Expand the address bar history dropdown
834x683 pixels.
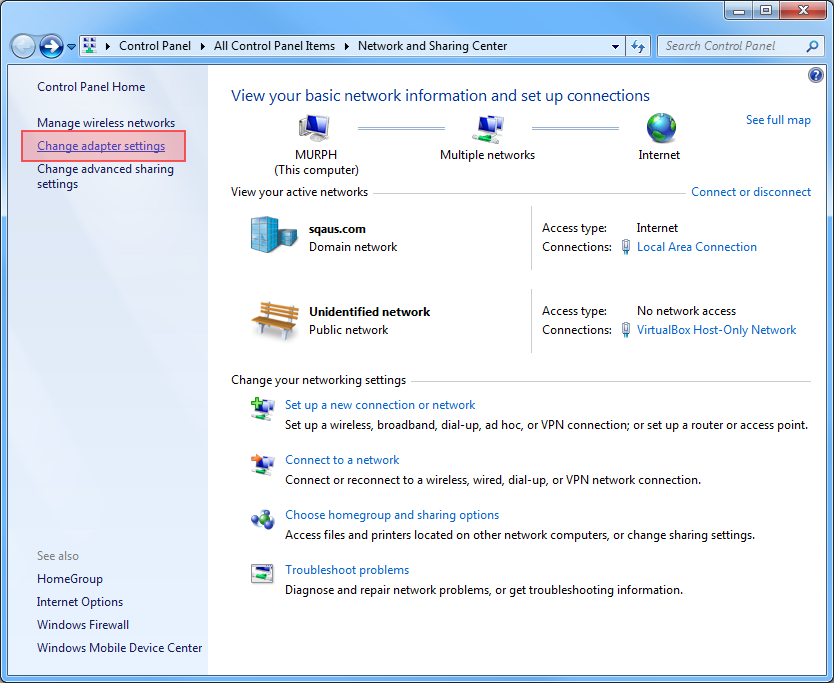[x=616, y=46]
